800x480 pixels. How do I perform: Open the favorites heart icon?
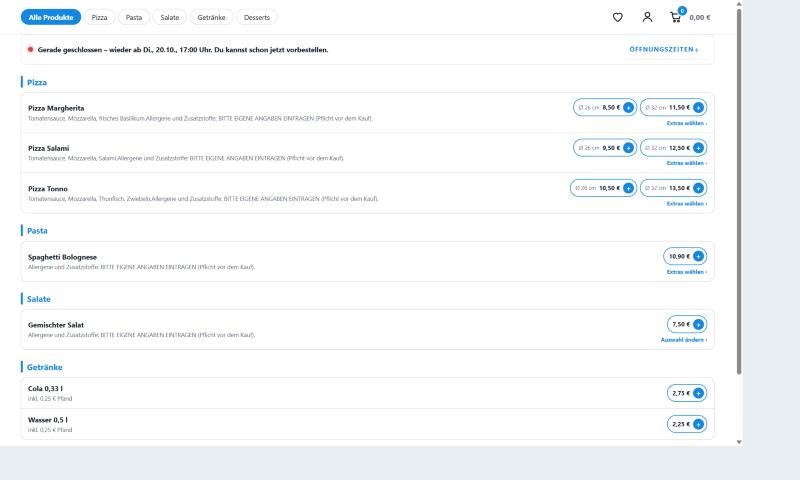coord(617,17)
